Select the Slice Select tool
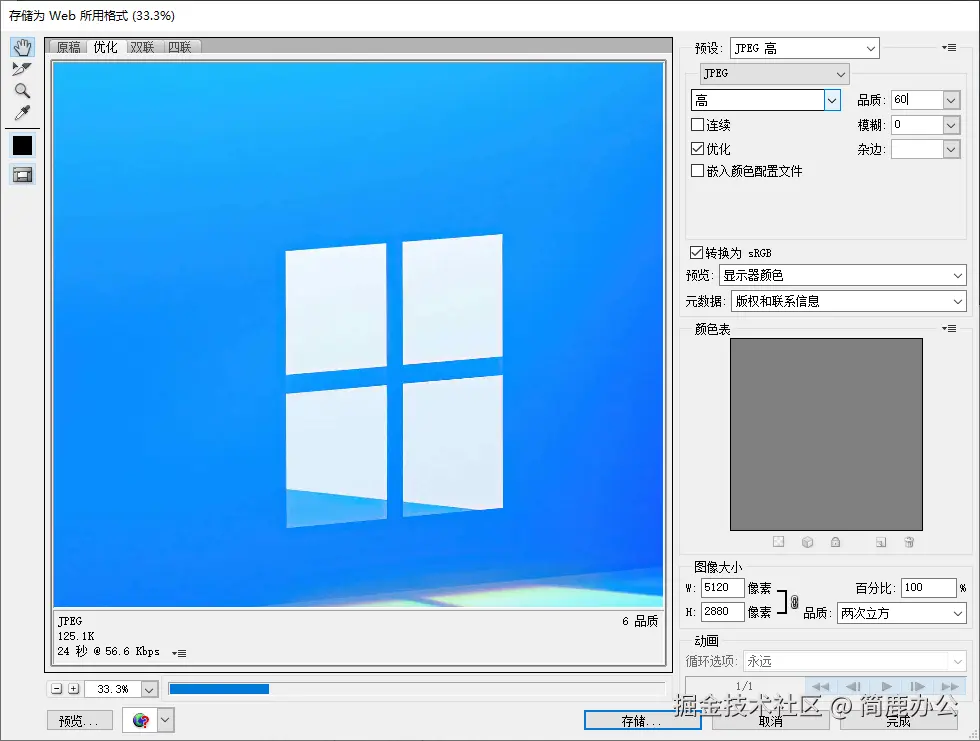 tap(22, 69)
